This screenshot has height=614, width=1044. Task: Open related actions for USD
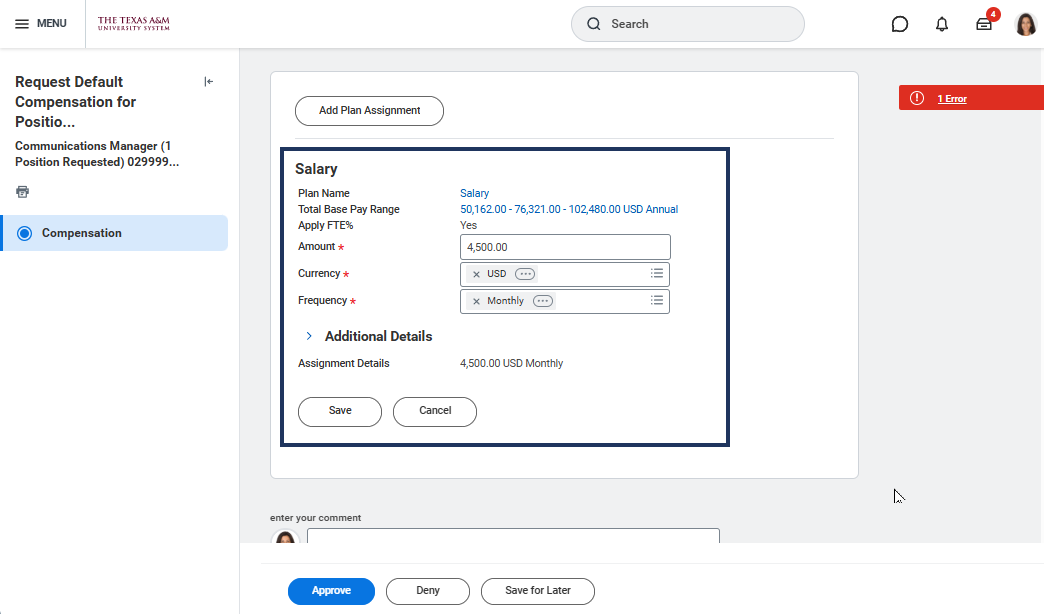pyautogui.click(x=525, y=274)
